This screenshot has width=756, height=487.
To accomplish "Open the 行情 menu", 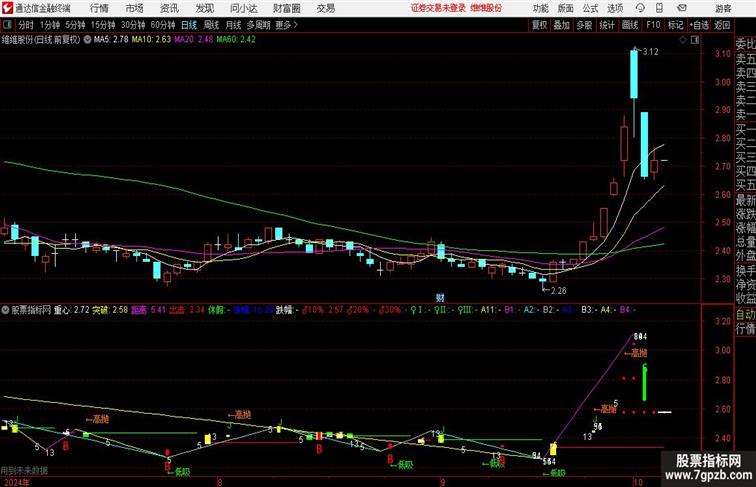I will point(99,8).
